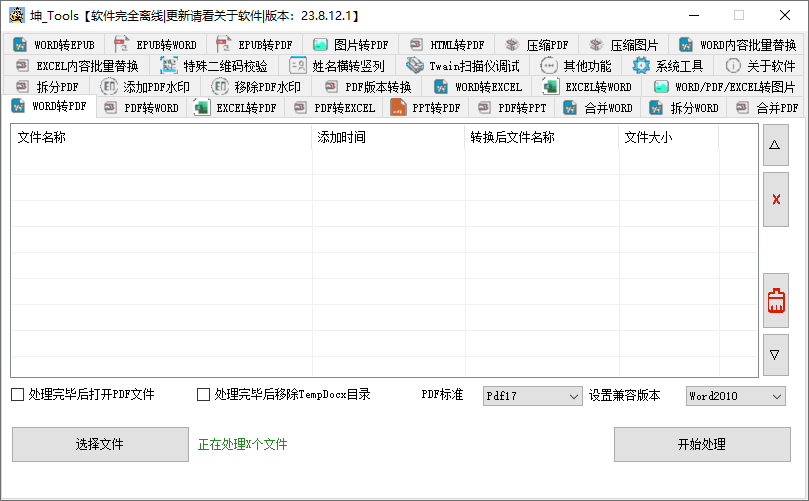Move file up with triangle arrow button
The image size is (809, 501).
[x=775, y=145]
